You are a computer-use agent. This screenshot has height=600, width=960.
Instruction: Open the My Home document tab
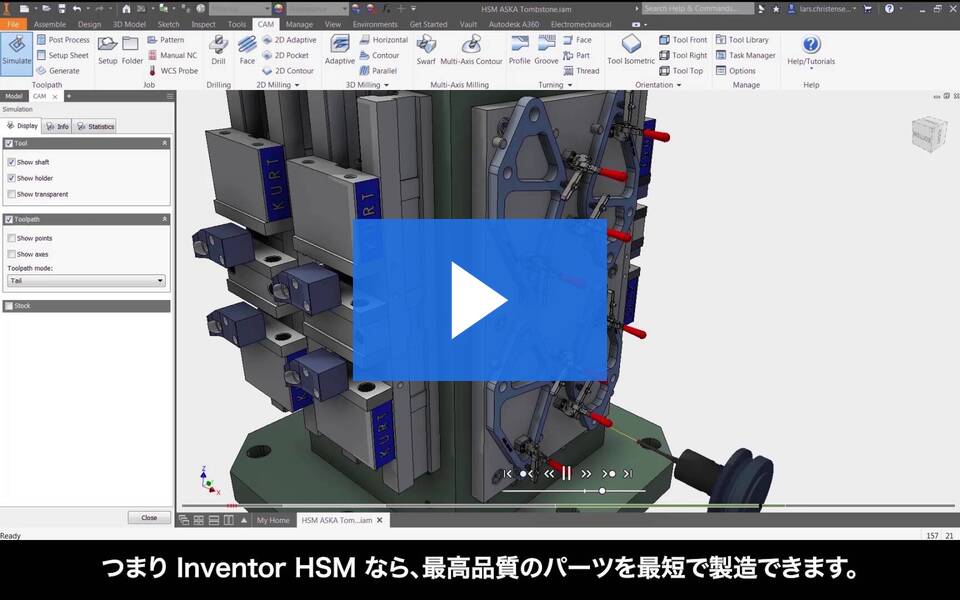272,520
